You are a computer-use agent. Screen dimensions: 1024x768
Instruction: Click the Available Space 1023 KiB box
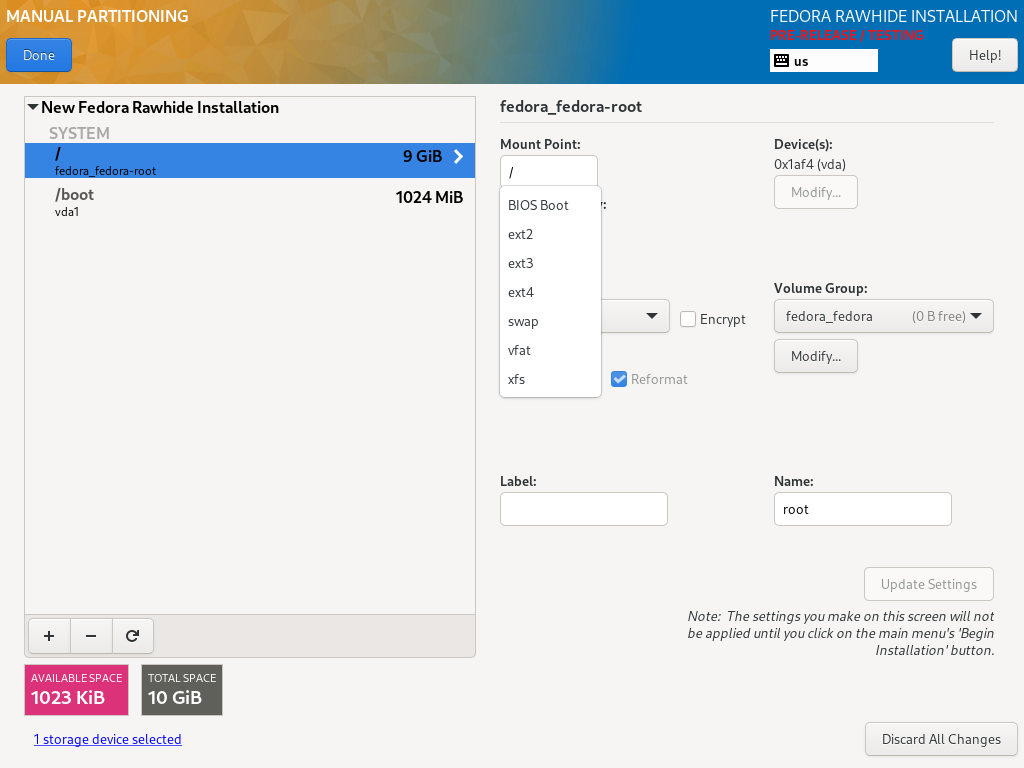tap(76, 690)
